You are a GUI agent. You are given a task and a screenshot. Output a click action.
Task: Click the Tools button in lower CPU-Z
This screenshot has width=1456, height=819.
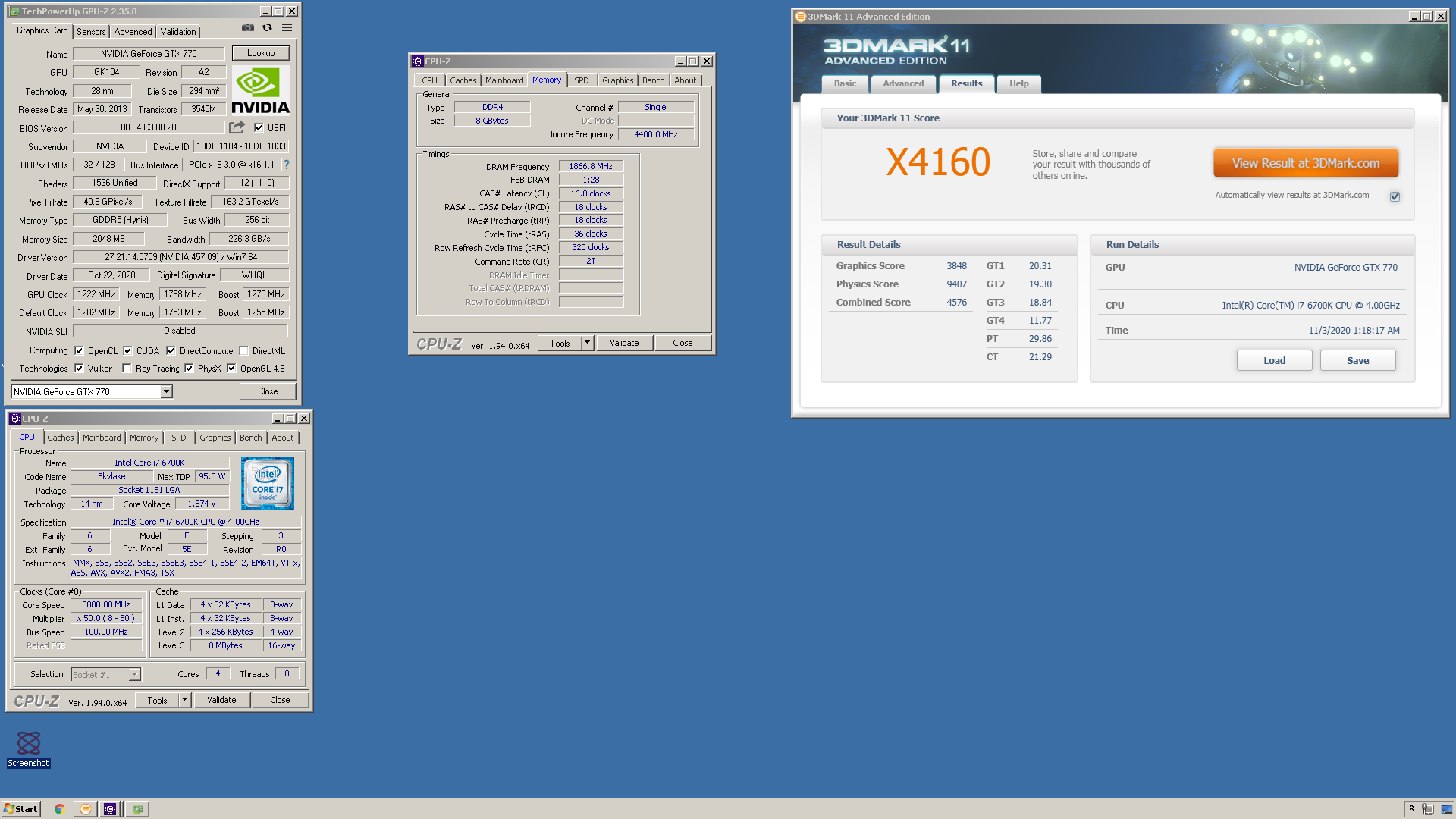coord(157,700)
